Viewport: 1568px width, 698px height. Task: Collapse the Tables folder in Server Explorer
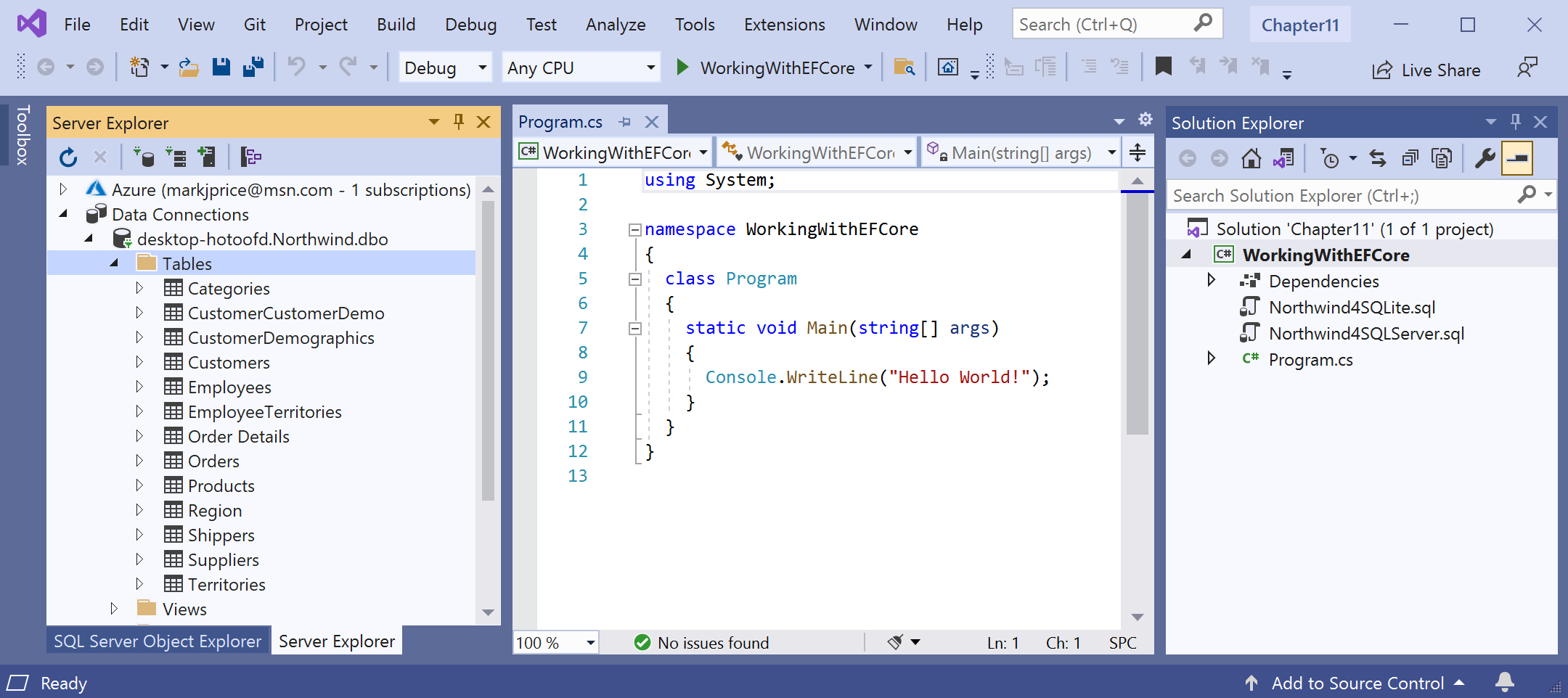click(x=114, y=263)
